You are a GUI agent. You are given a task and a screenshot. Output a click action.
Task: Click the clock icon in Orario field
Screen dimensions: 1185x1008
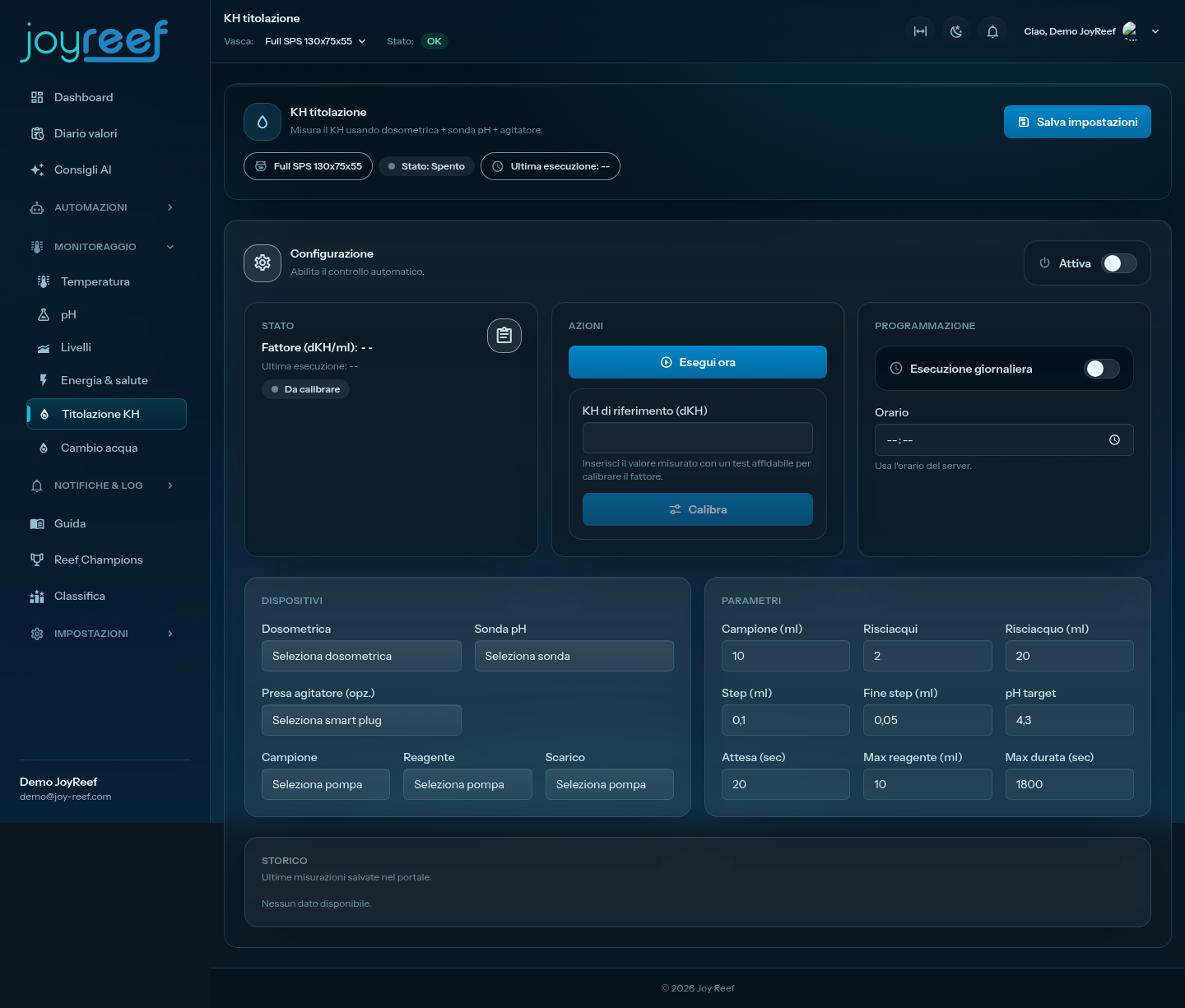coord(1114,440)
